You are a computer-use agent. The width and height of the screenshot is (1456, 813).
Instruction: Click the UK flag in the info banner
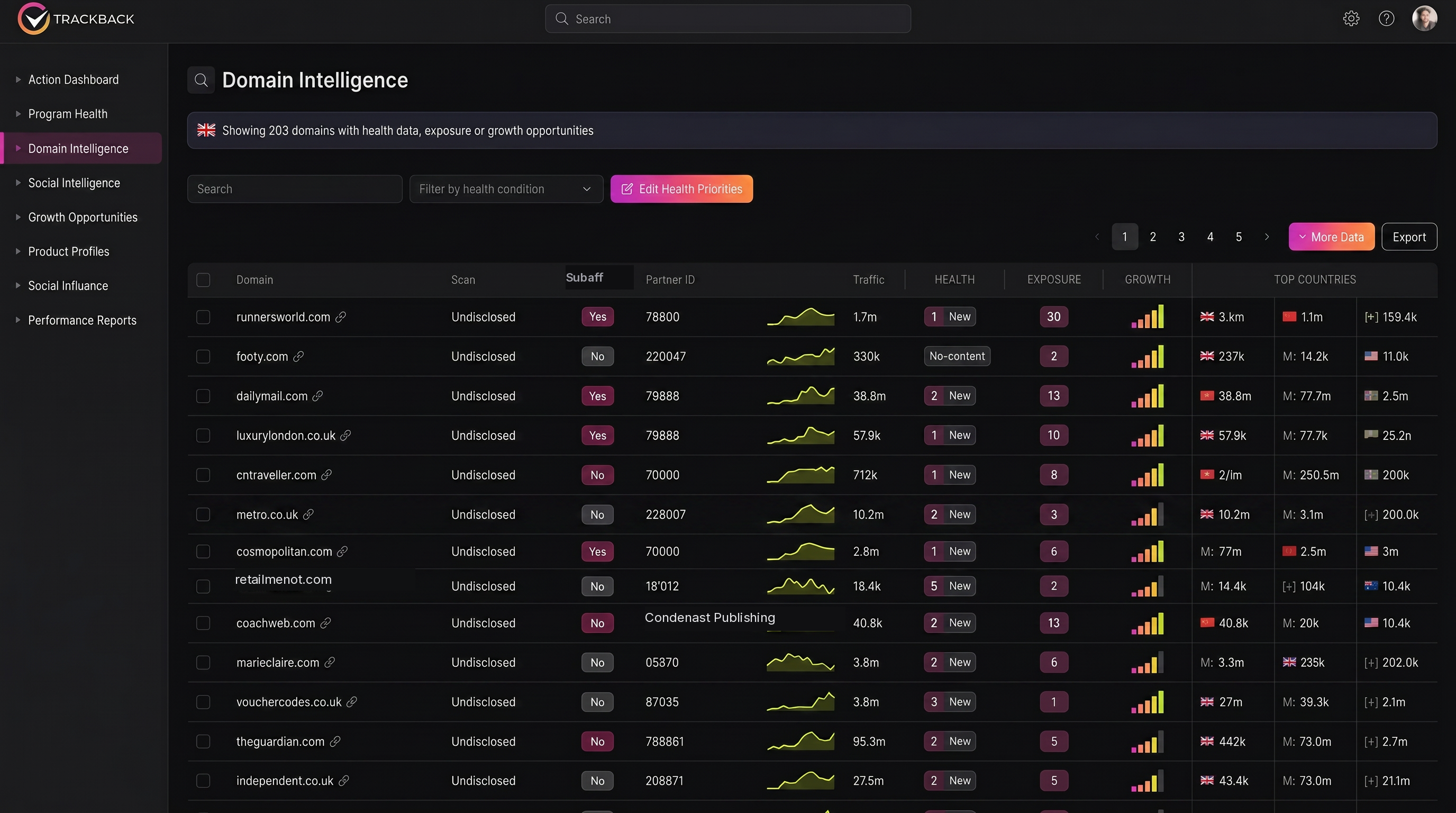coord(206,131)
